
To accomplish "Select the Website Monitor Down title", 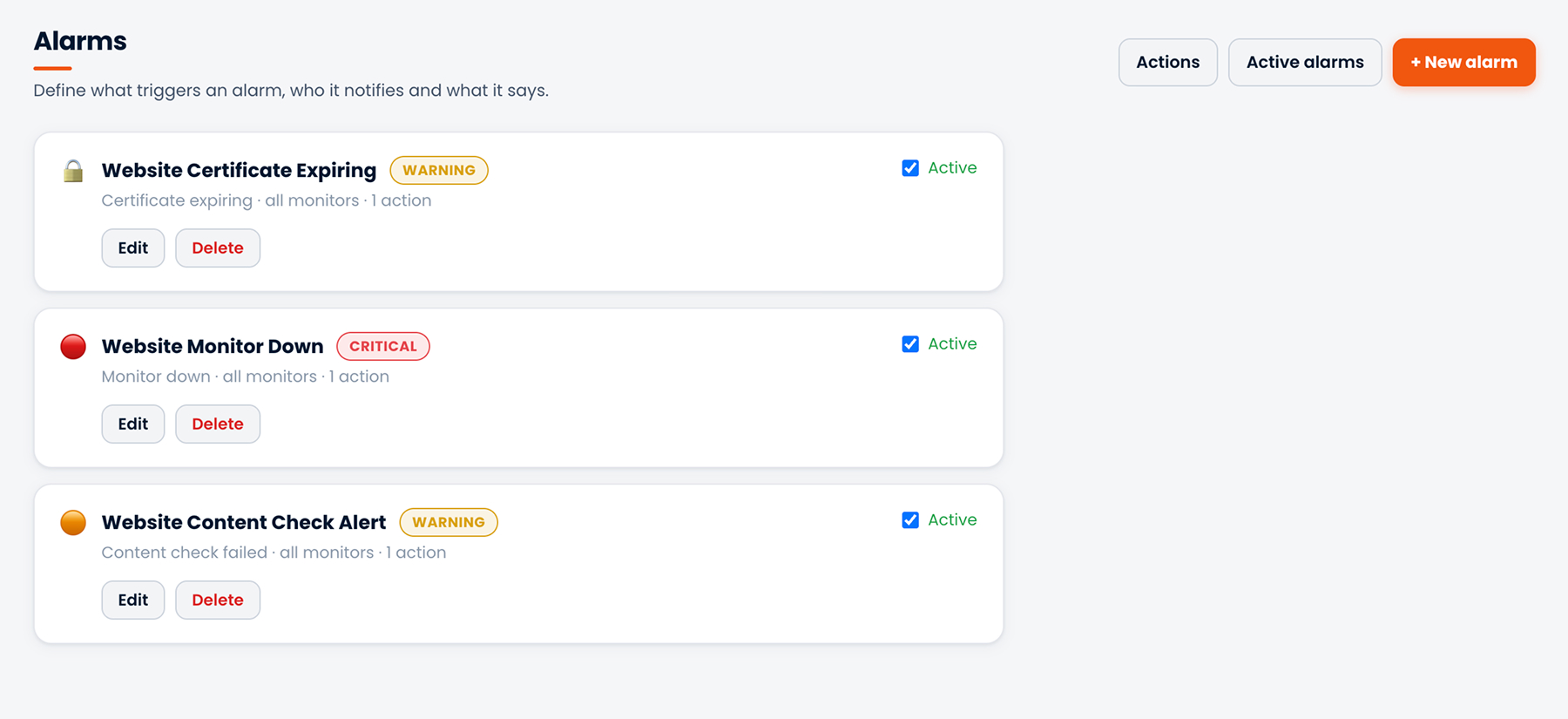I will tap(213, 346).
